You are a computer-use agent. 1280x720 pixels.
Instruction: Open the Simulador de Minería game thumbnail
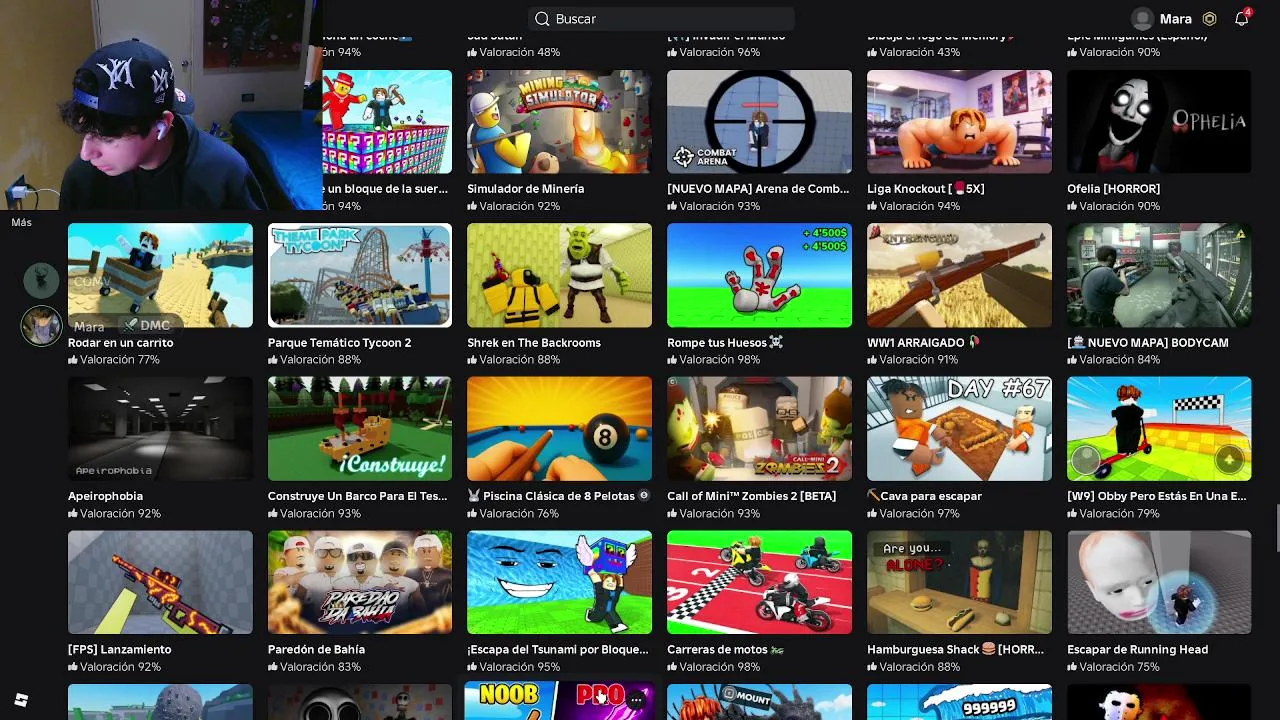(x=559, y=122)
